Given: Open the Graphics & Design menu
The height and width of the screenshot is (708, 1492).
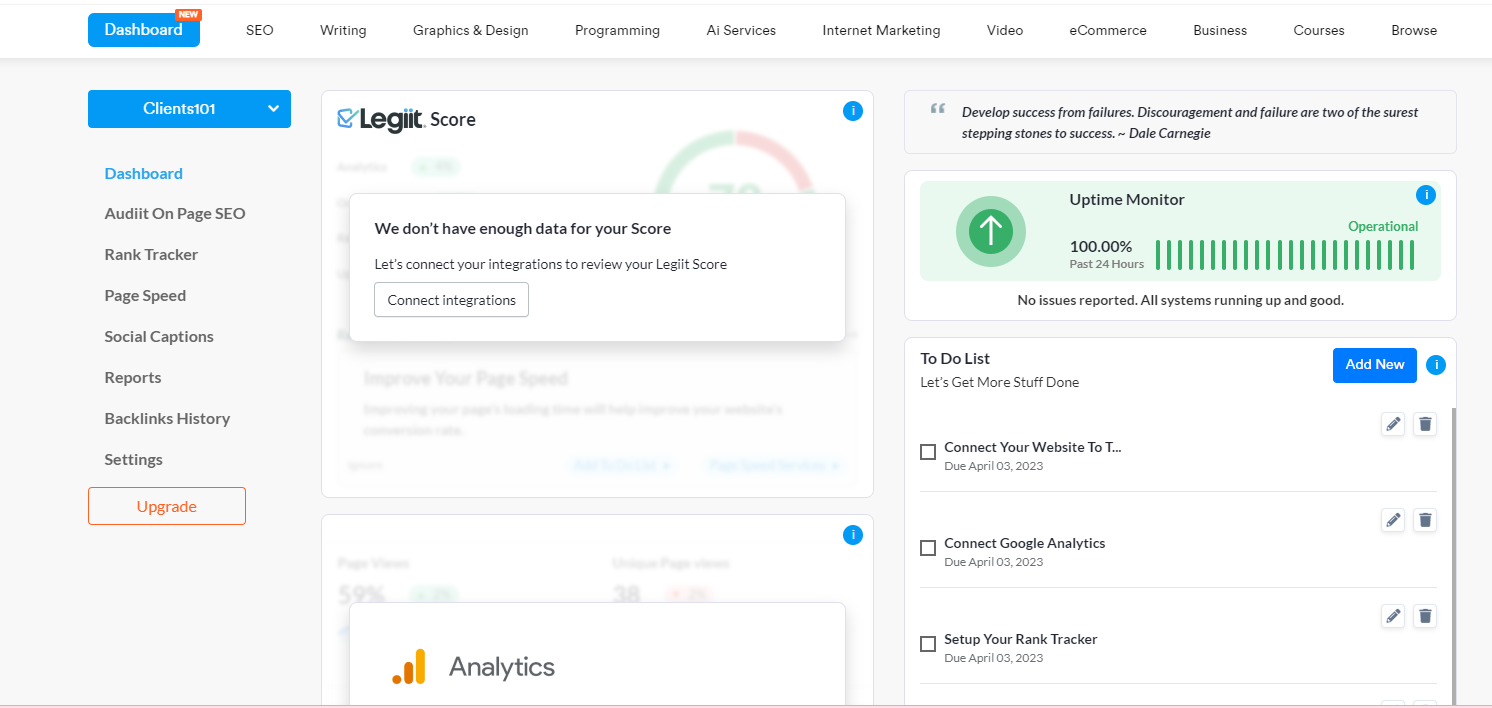Looking at the screenshot, I should click(x=471, y=30).
